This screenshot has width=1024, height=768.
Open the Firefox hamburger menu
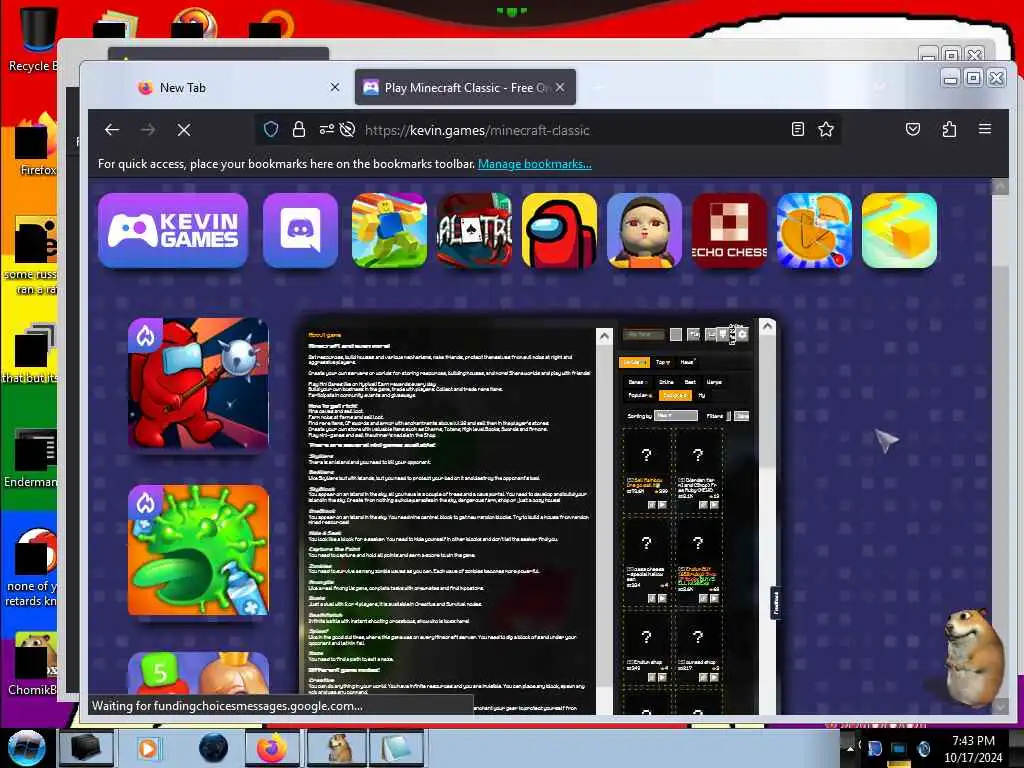pos(985,129)
